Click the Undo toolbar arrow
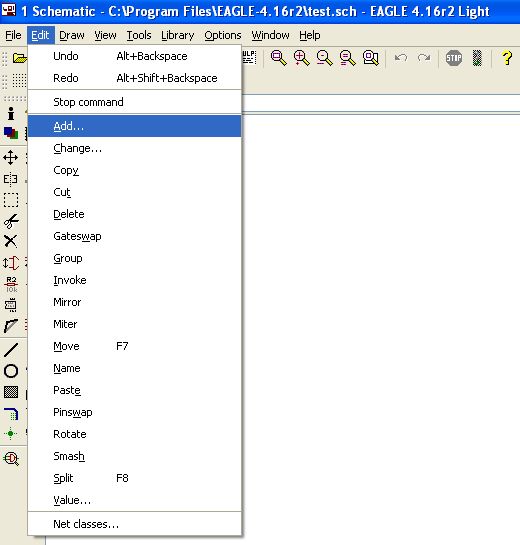The image size is (520, 545). (x=401, y=58)
